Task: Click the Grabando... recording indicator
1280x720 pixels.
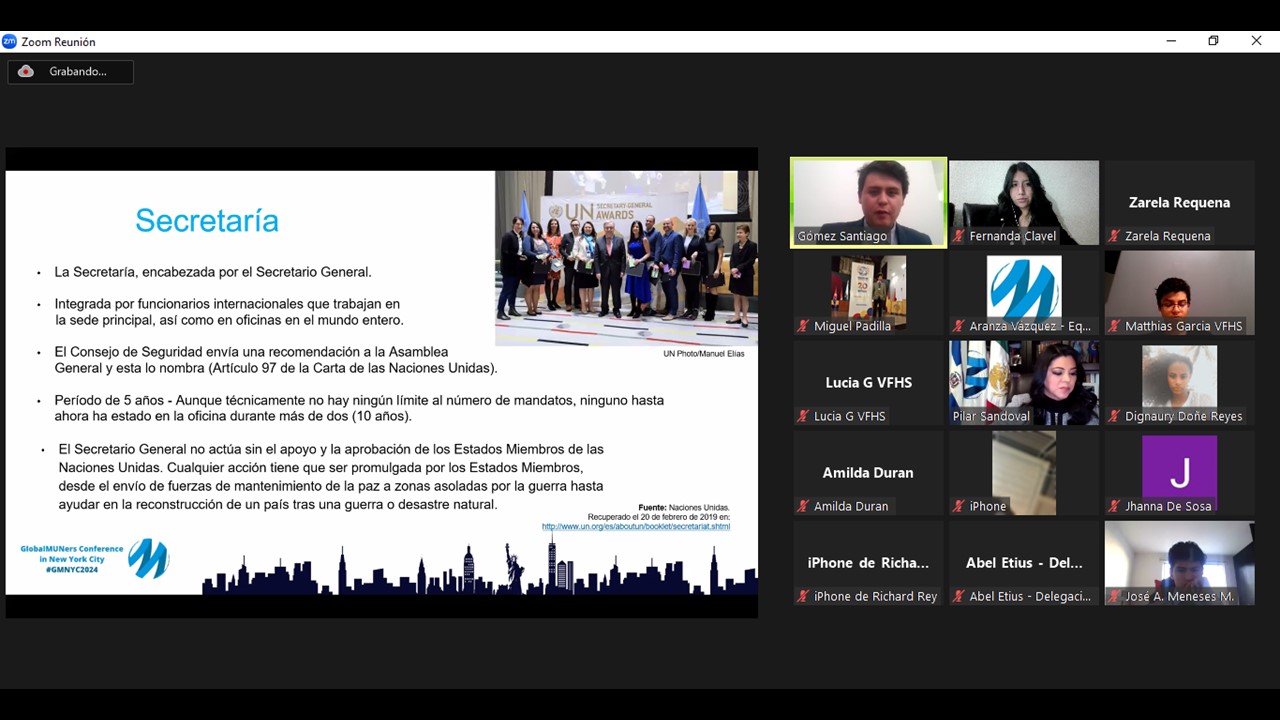Action: [70, 71]
